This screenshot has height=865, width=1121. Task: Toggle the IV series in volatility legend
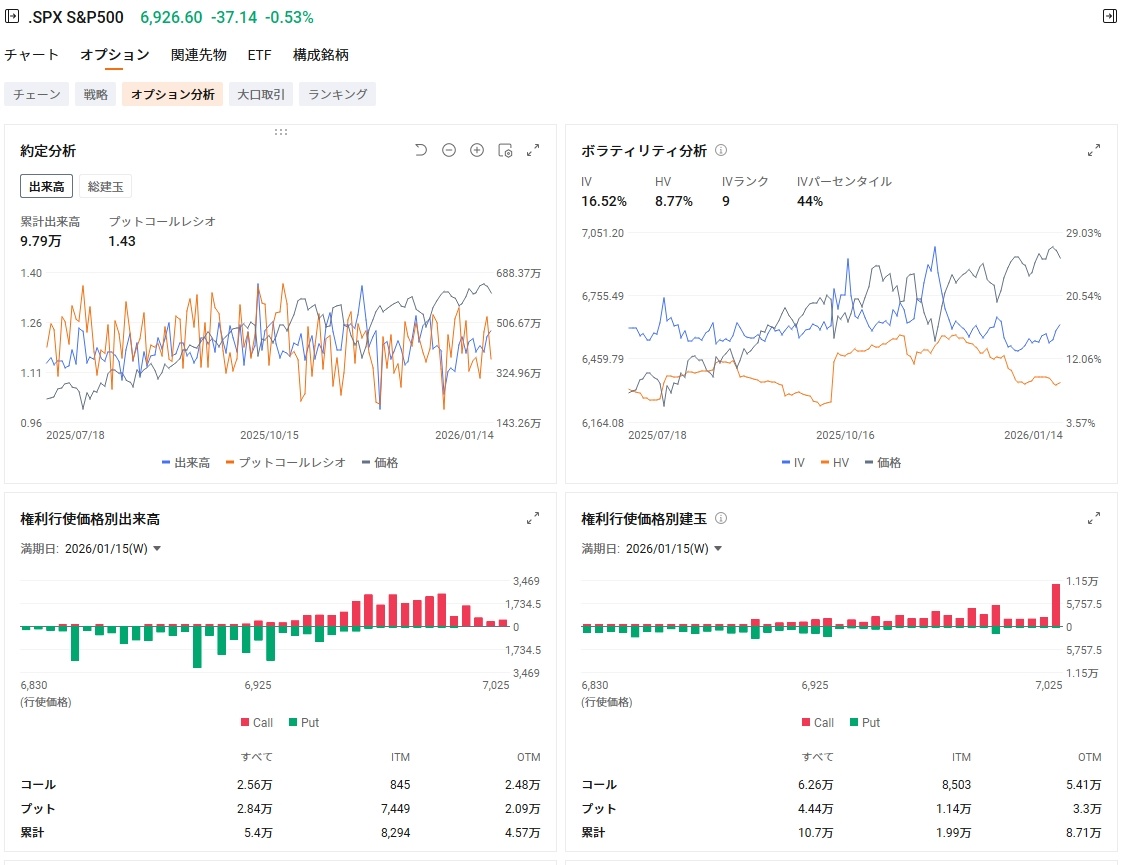pos(794,463)
